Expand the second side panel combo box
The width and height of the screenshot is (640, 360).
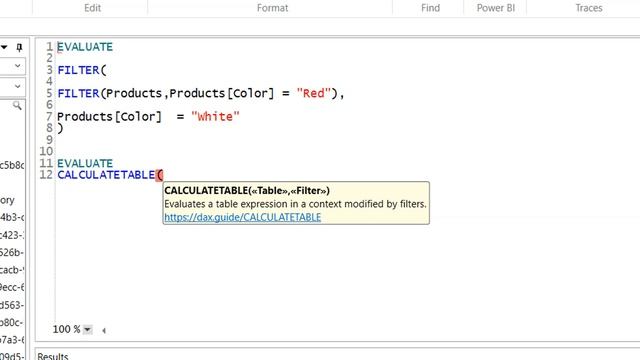pos(18,87)
